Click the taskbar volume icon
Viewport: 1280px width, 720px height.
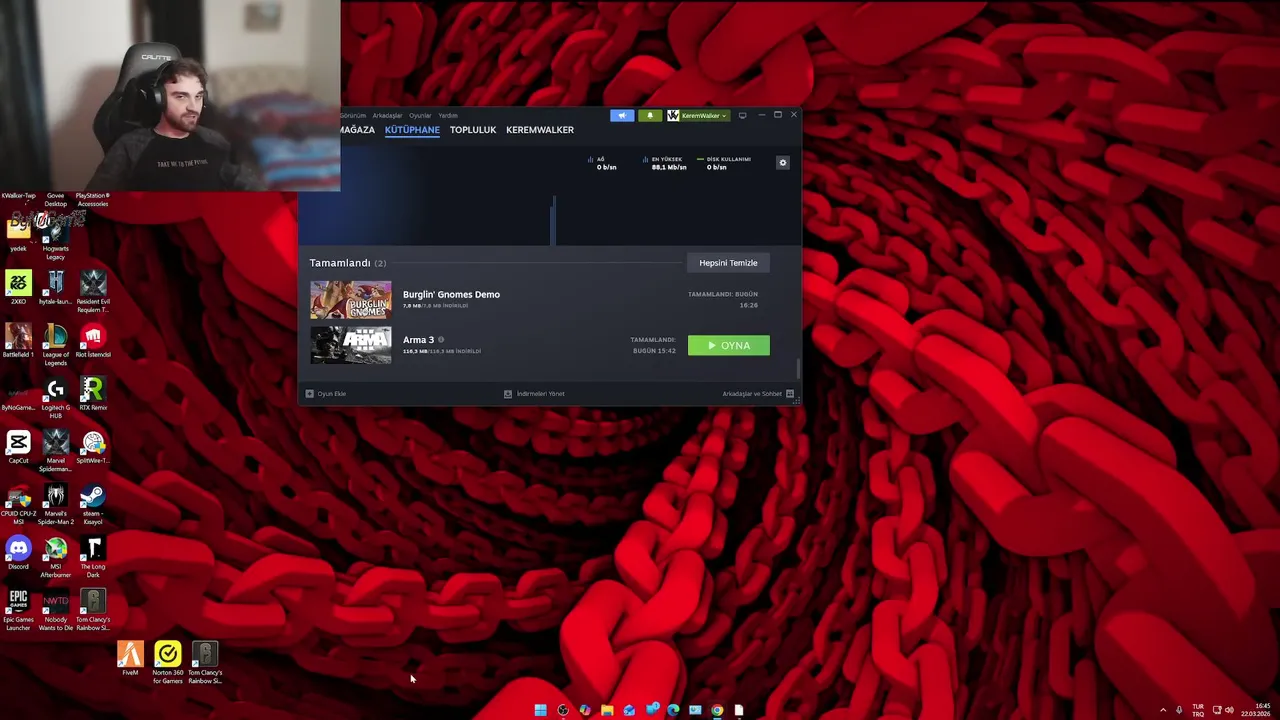point(1229,710)
